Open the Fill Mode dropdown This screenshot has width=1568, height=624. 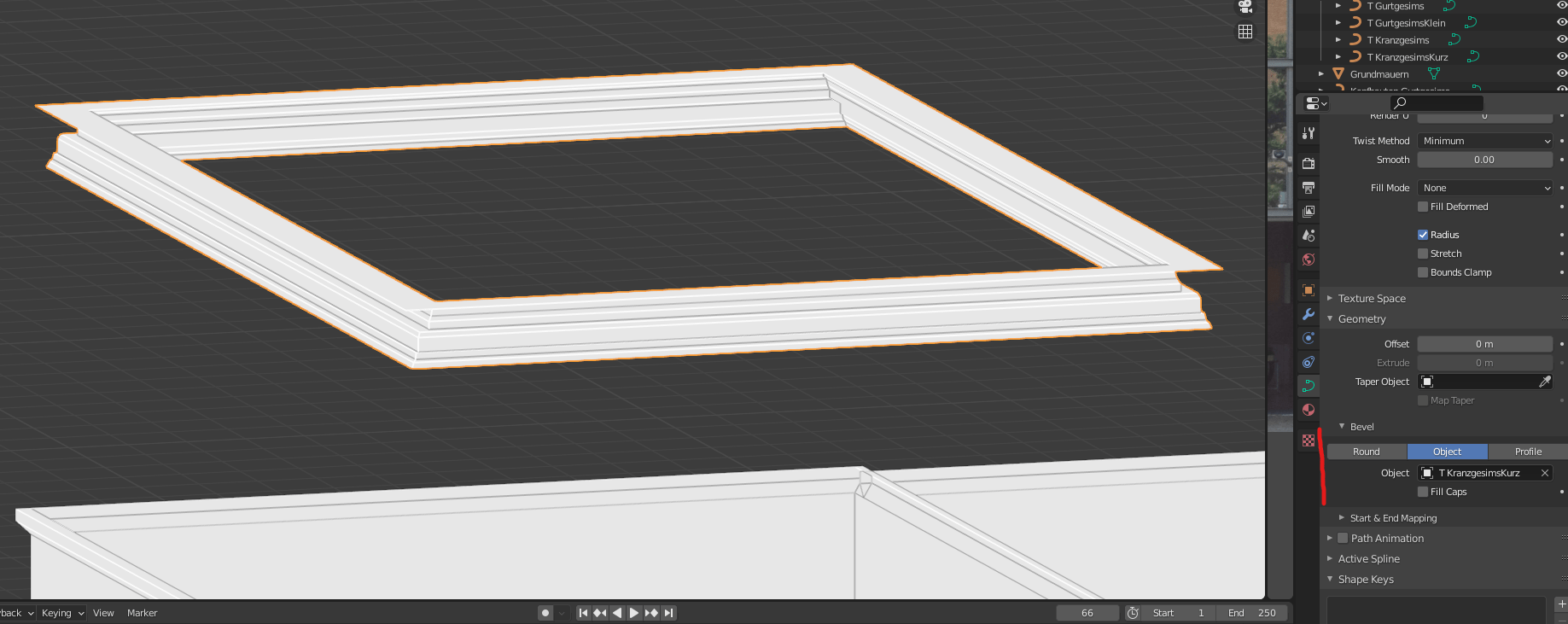tap(1485, 188)
